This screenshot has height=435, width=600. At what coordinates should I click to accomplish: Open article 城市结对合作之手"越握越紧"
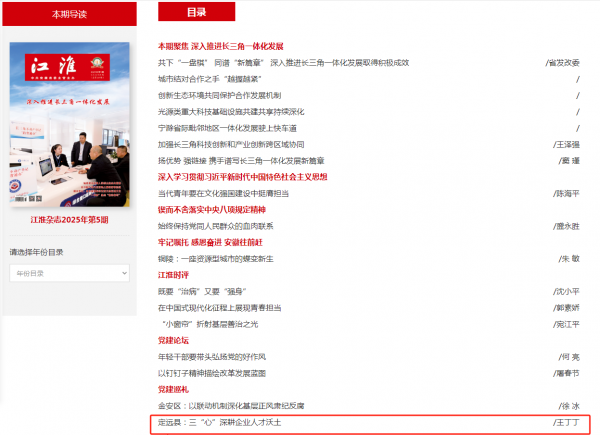point(205,78)
